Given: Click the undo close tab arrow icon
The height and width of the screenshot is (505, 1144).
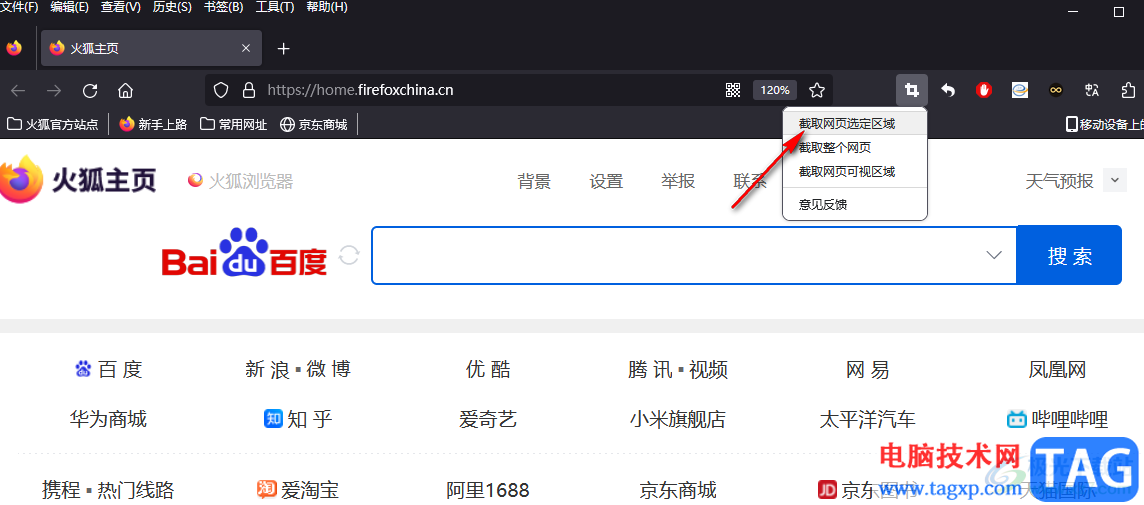Looking at the screenshot, I should point(948,90).
